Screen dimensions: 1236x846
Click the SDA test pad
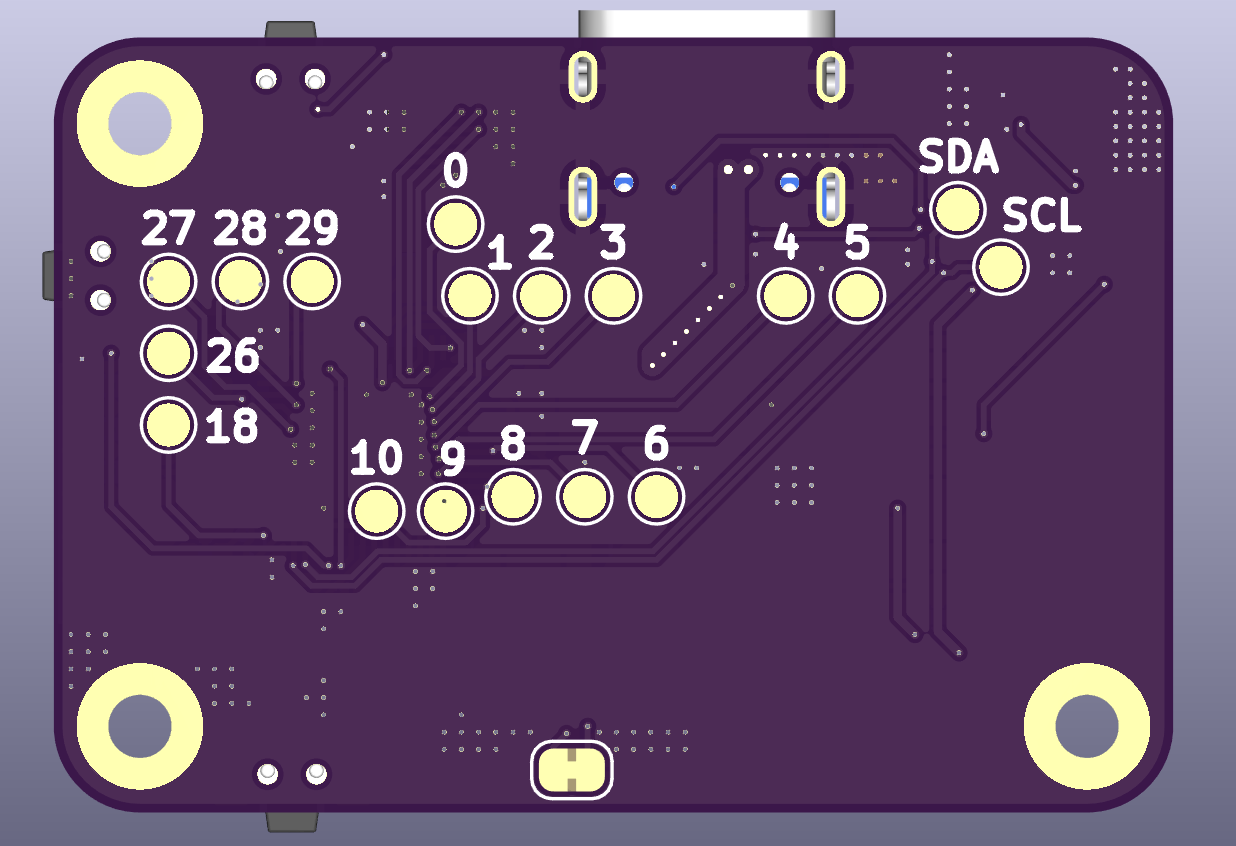coord(958,209)
